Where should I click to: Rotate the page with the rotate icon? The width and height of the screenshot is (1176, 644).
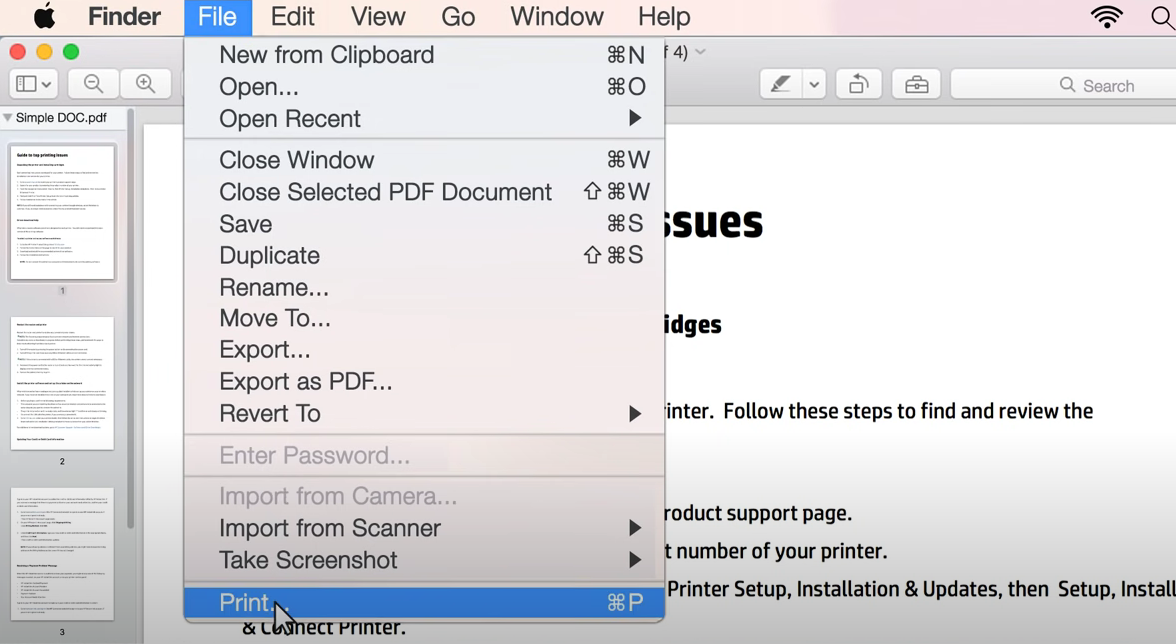pos(858,85)
